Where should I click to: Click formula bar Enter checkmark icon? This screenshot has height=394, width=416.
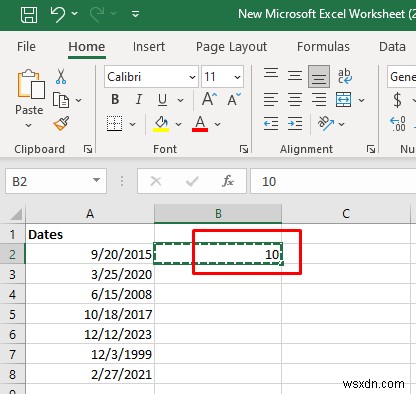[x=192, y=181]
